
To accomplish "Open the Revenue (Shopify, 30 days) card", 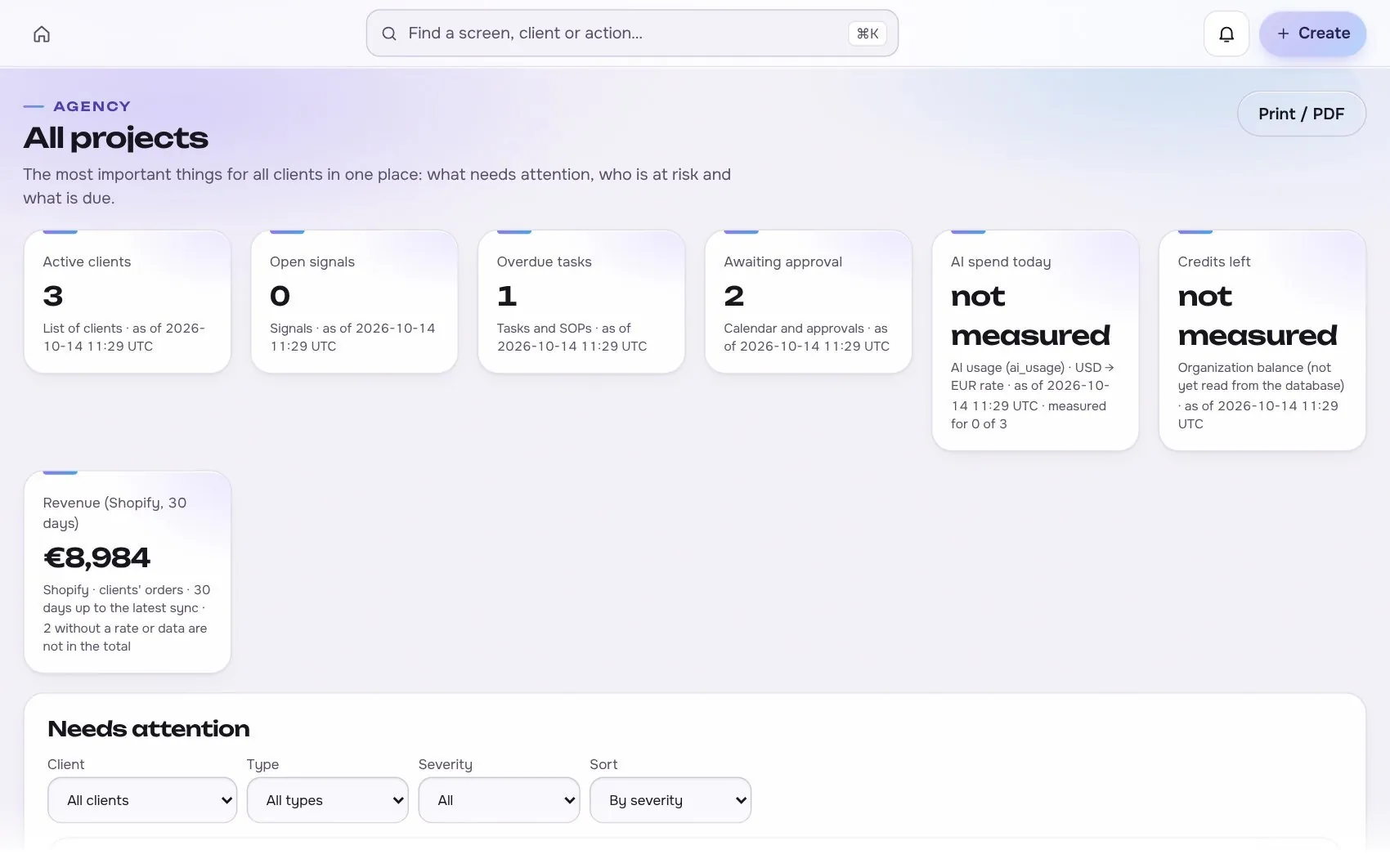I will pos(128,572).
